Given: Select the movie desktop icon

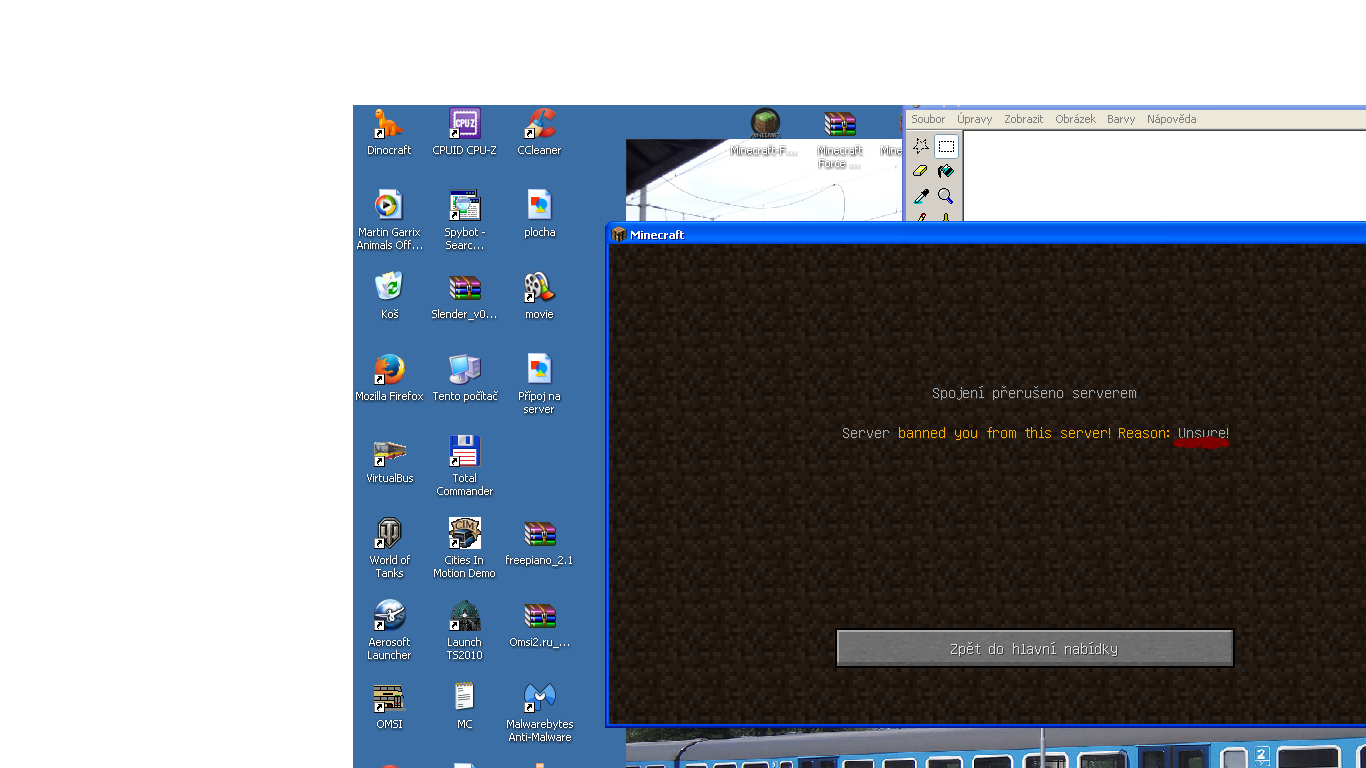Looking at the screenshot, I should (539, 296).
